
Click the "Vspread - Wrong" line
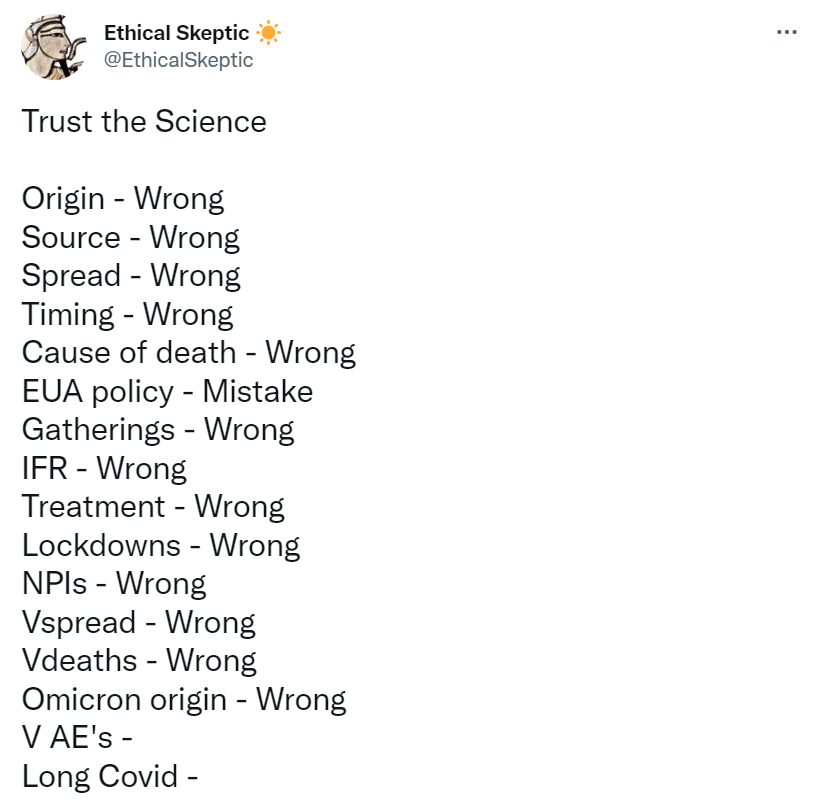click(x=139, y=622)
